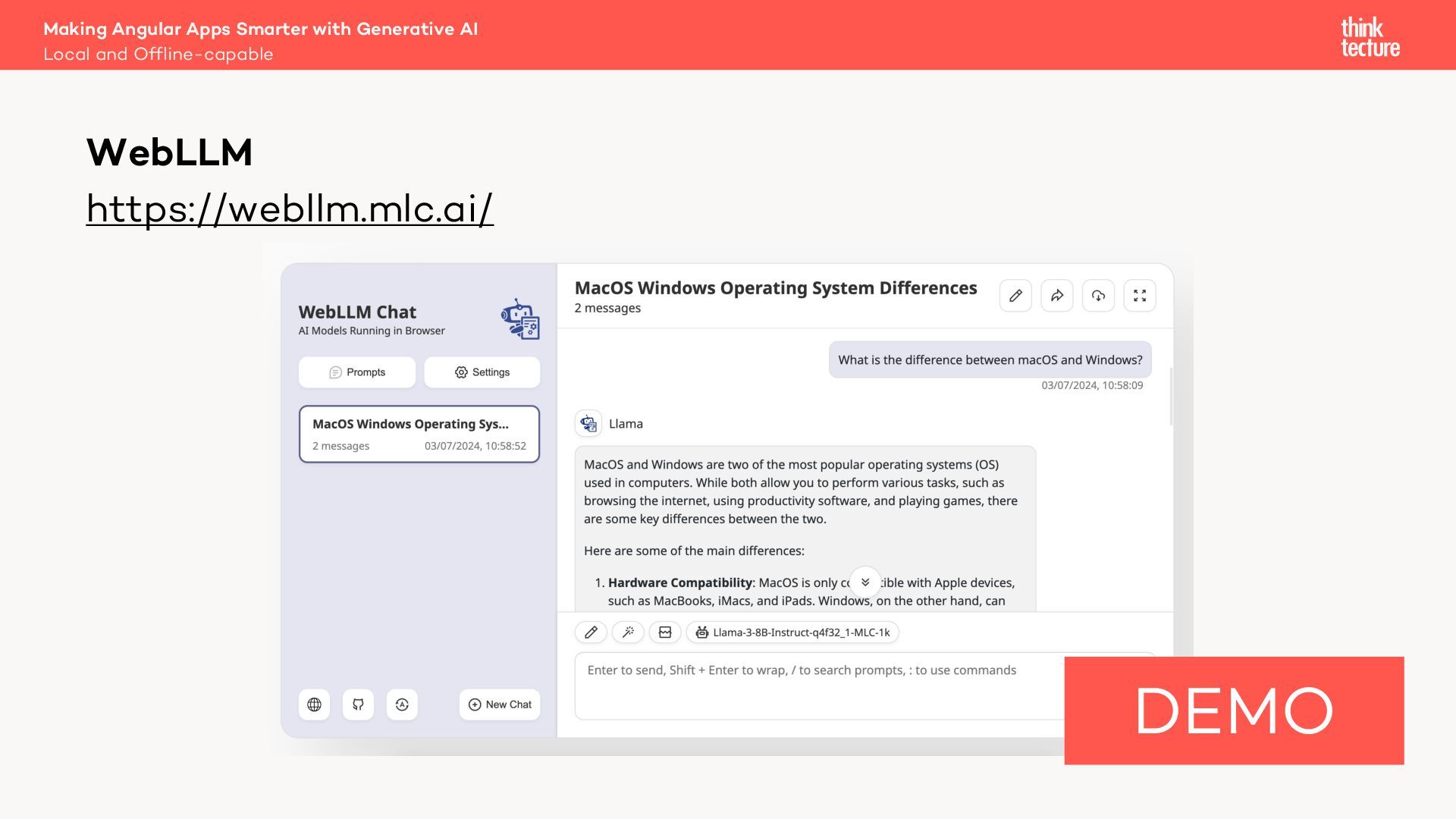Select the MacOS Windows Operating Sys chat
This screenshot has height=819, width=1456.
click(419, 434)
